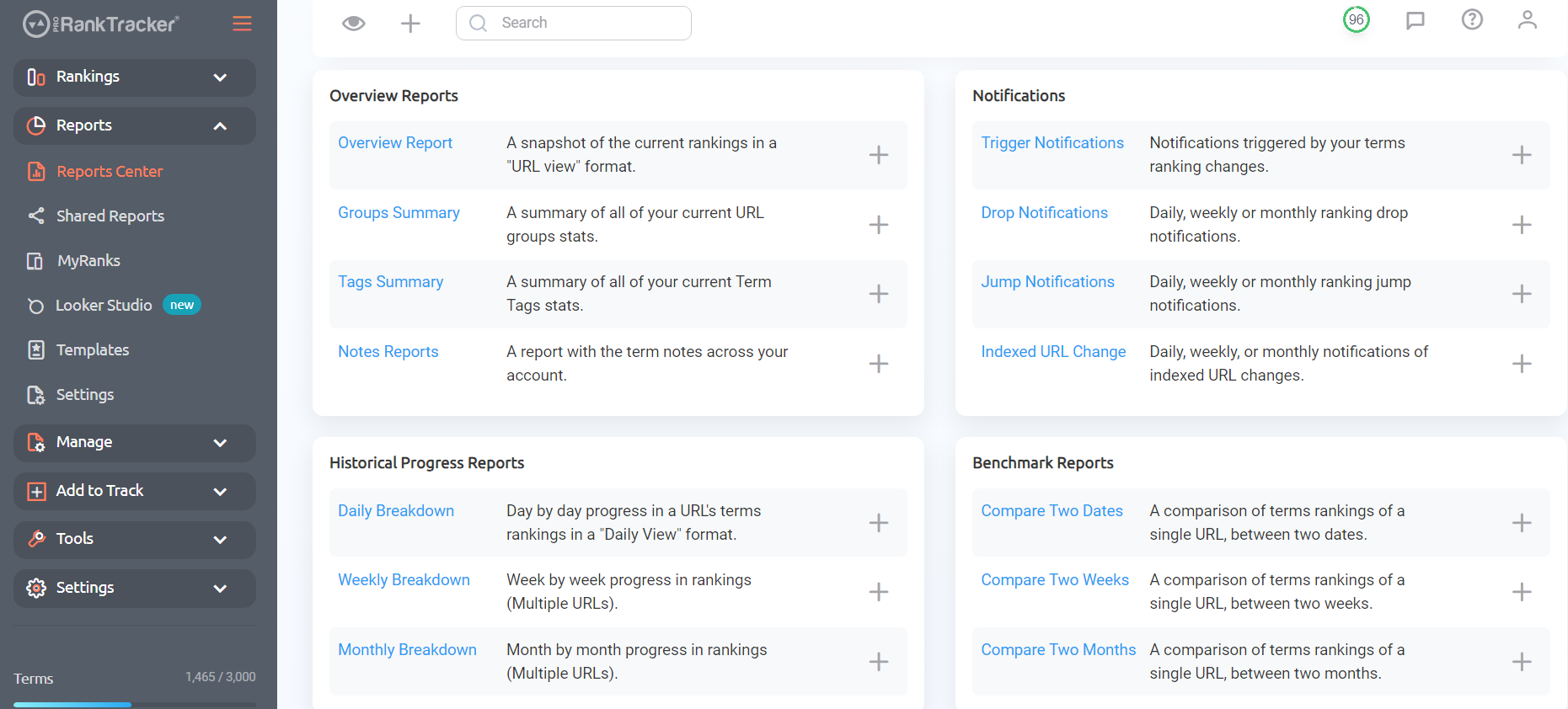
Task: Open Shared Reports in sidebar
Action: (x=110, y=216)
